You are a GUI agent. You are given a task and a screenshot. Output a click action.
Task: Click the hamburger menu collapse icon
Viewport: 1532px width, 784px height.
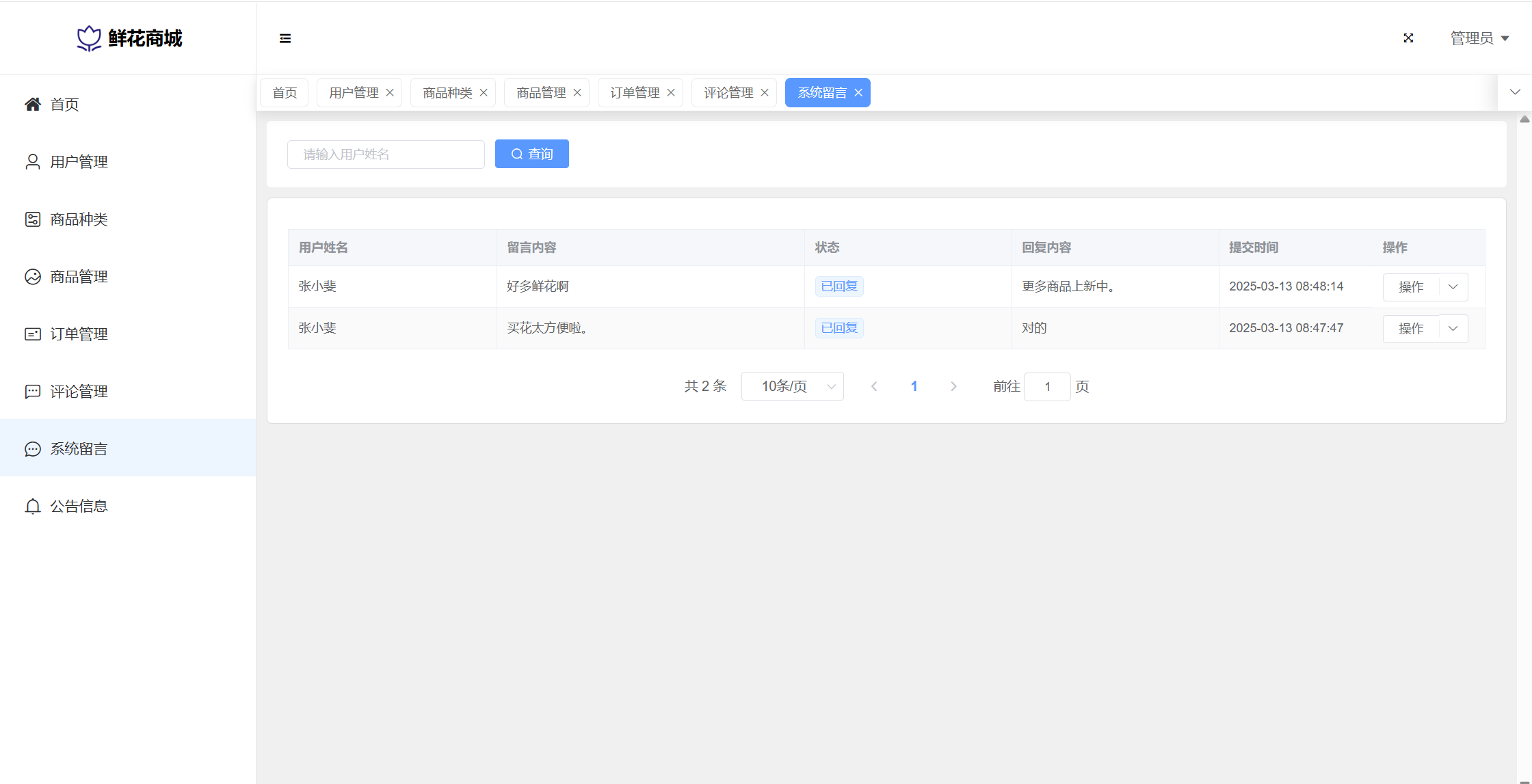(x=285, y=38)
